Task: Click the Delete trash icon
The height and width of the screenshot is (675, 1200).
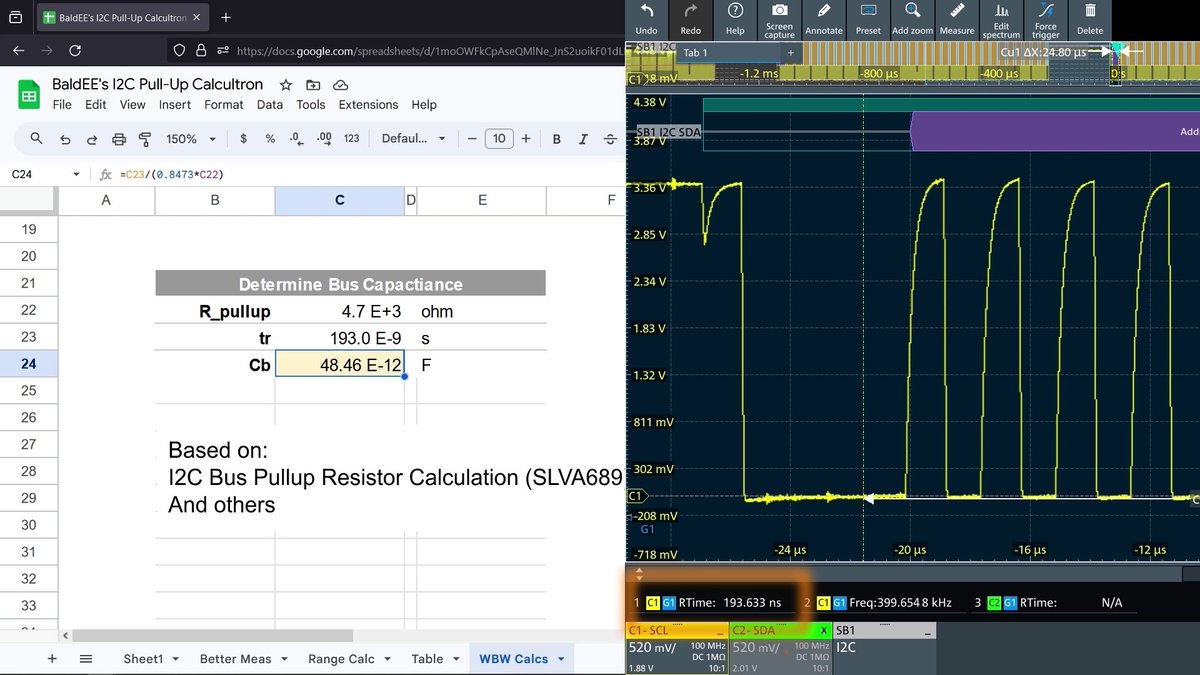Action: [x=1090, y=18]
